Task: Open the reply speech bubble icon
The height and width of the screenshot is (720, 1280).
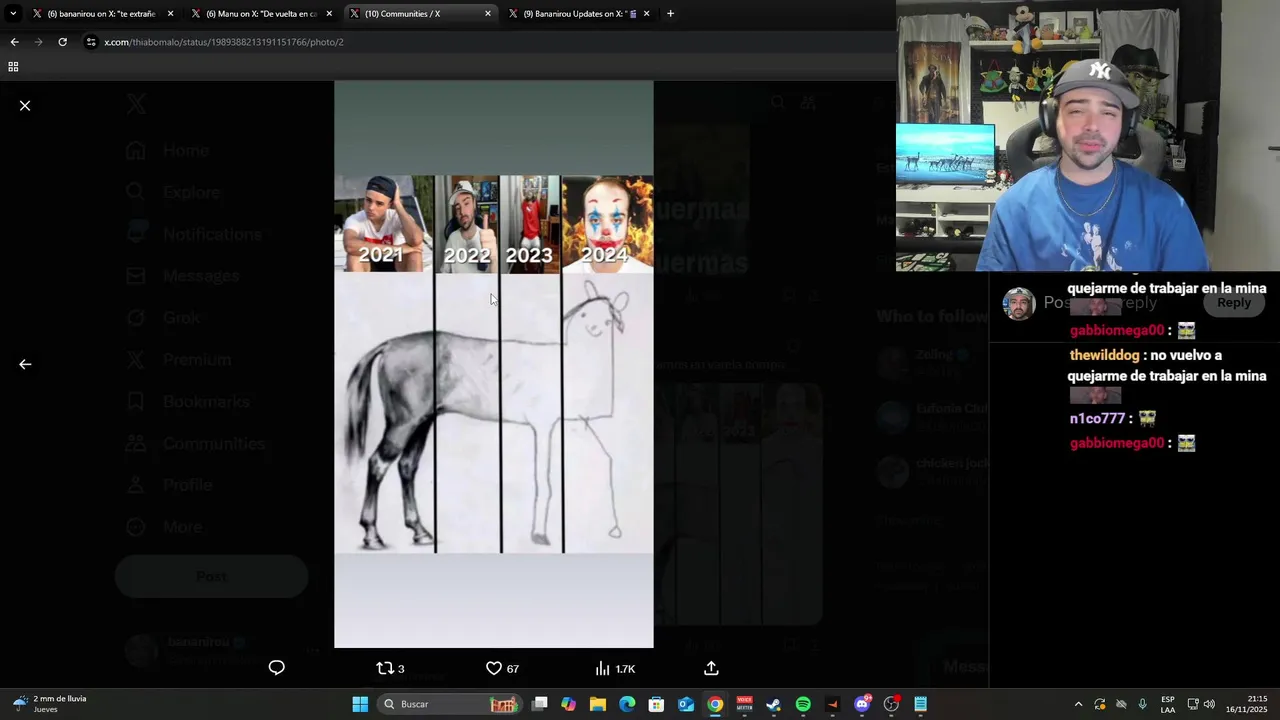Action: (277, 668)
